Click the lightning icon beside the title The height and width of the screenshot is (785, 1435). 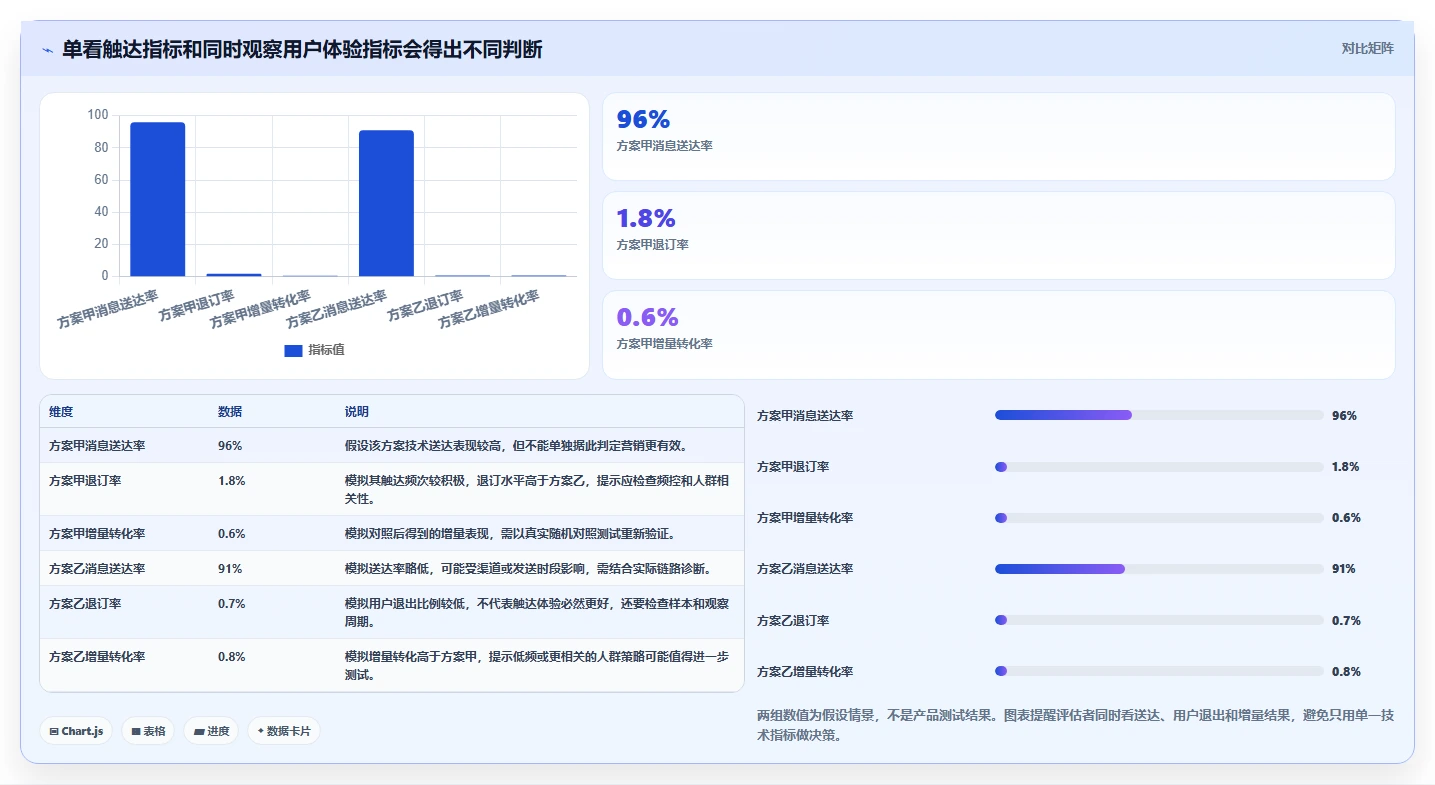click(47, 50)
